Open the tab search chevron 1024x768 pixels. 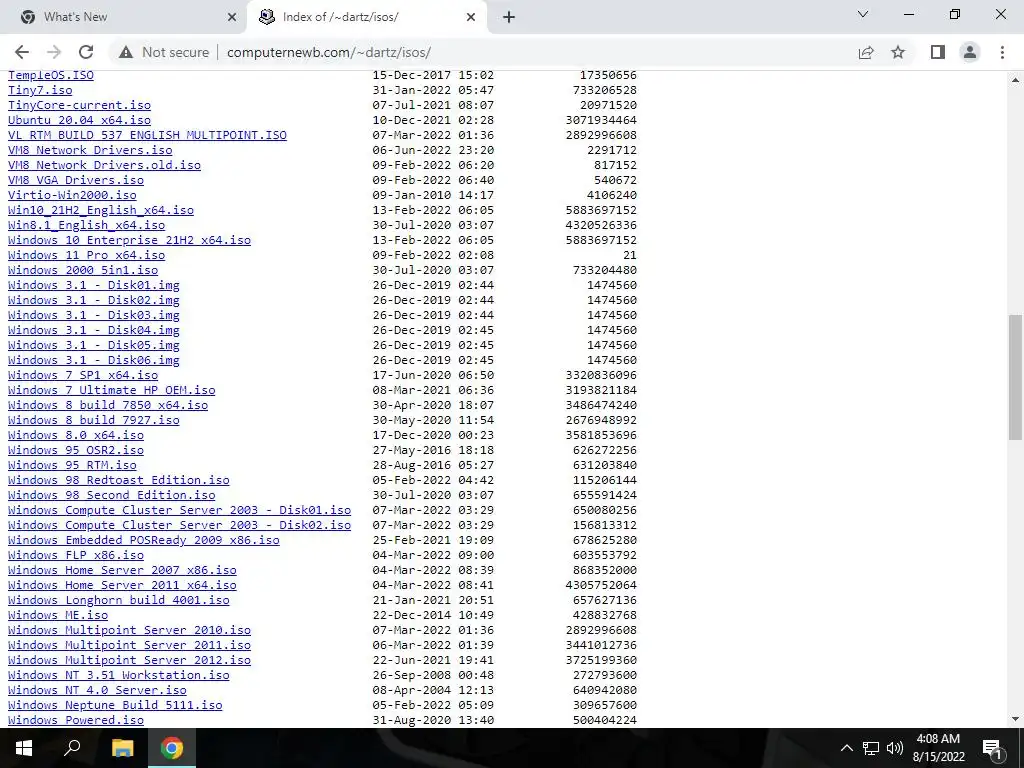(x=863, y=14)
